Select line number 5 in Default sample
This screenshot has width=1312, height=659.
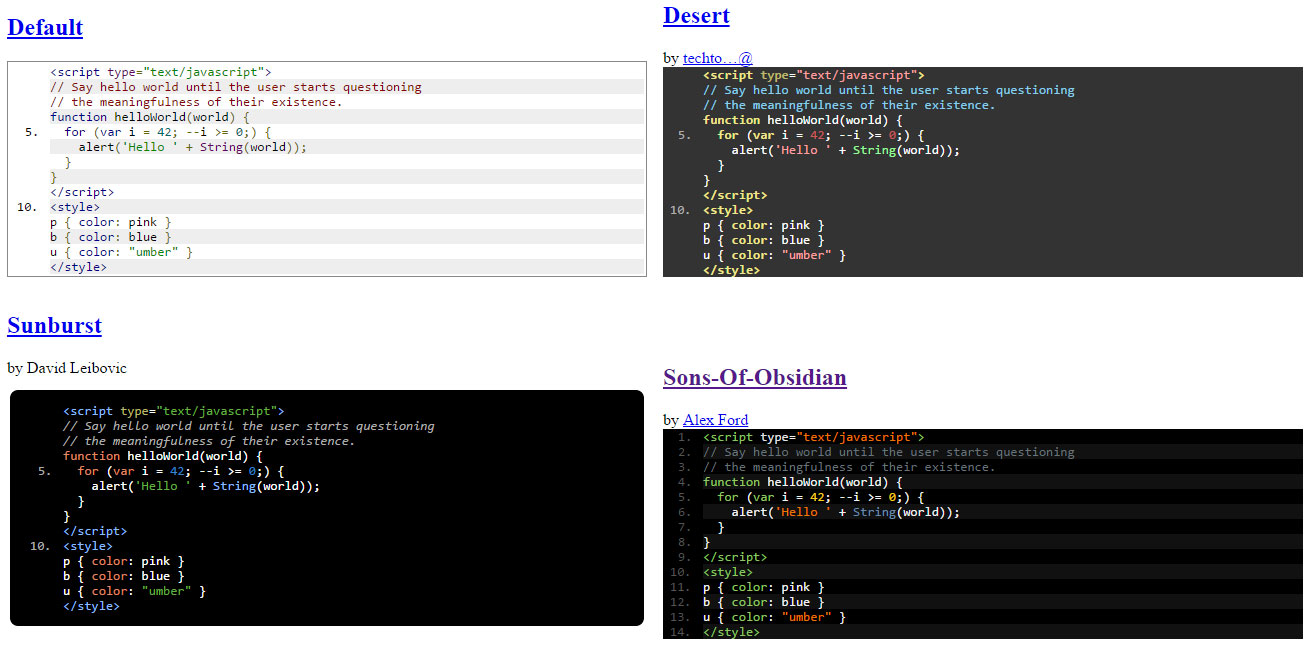[x=26, y=131]
